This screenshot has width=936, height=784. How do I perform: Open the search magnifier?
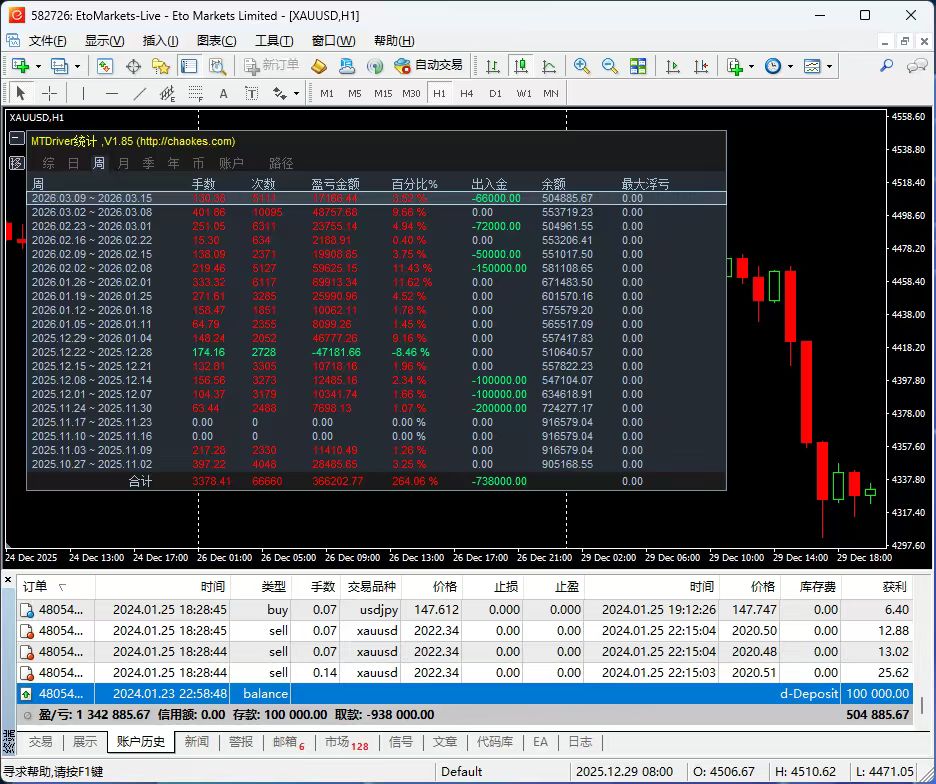point(886,66)
